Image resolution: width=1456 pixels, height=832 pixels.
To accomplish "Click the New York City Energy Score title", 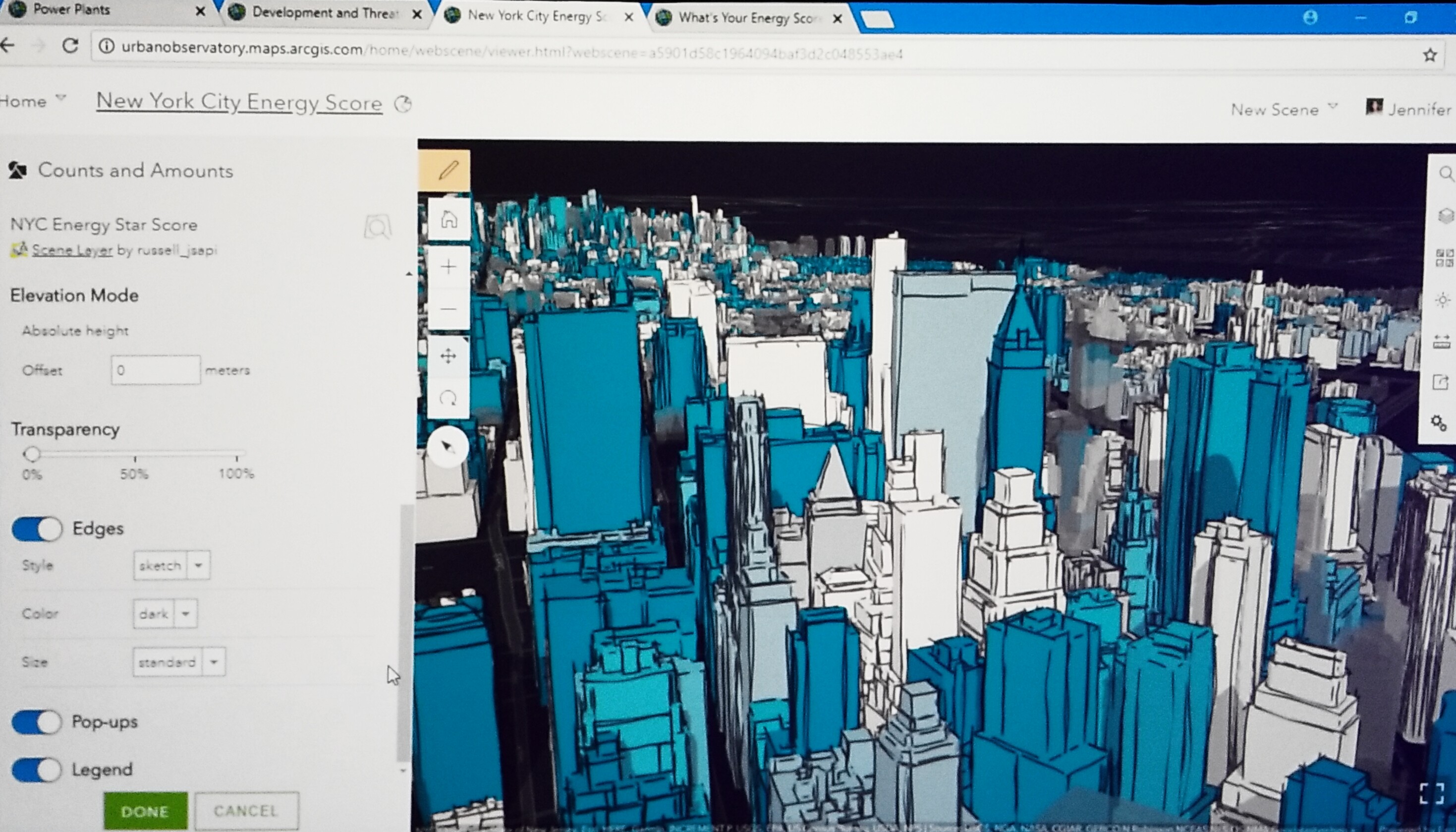I will point(239,102).
